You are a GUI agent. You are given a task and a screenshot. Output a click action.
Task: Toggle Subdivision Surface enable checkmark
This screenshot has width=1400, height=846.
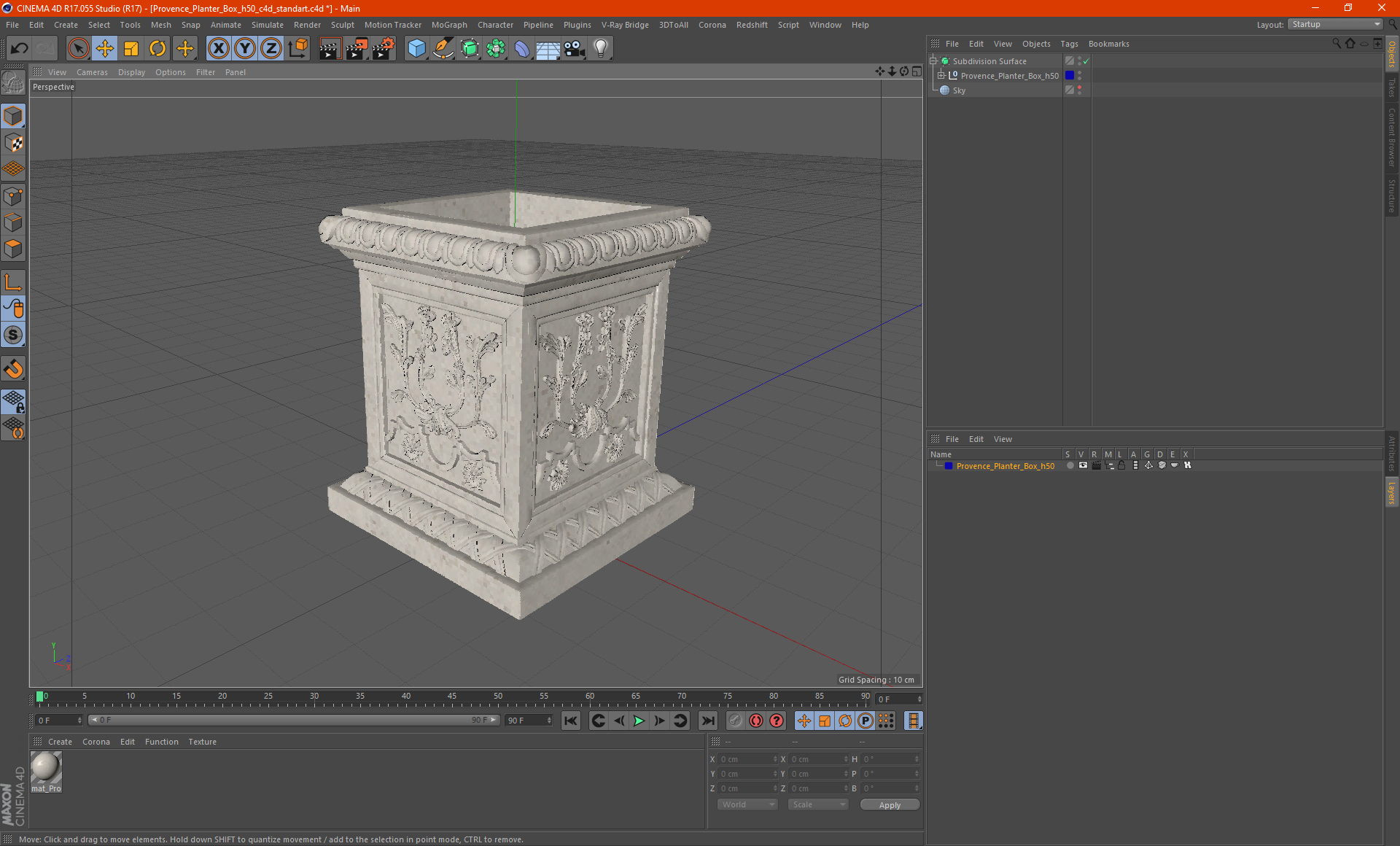[1086, 61]
